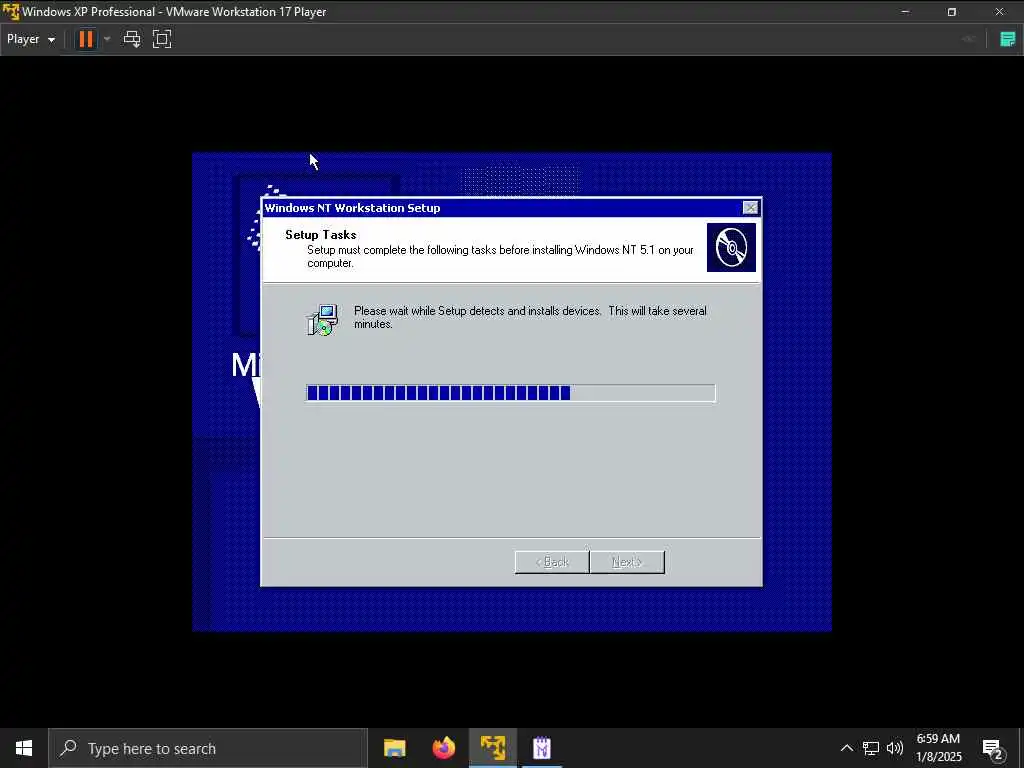
Task: Click the Back button in Setup
Action: [552, 562]
